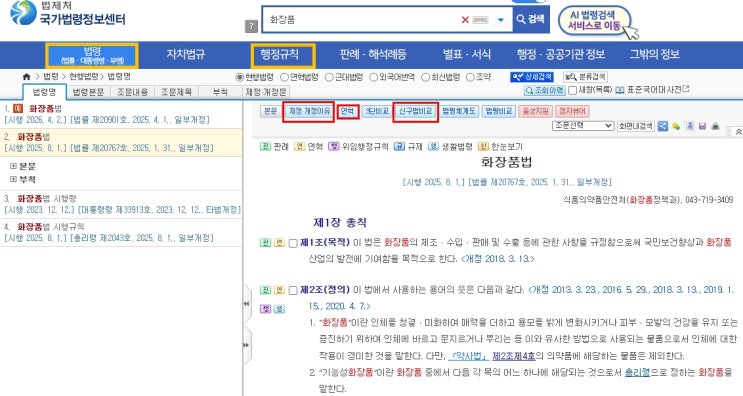743x396 pixels.
Task: Select the 근대법령 radio button
Action: coord(329,77)
